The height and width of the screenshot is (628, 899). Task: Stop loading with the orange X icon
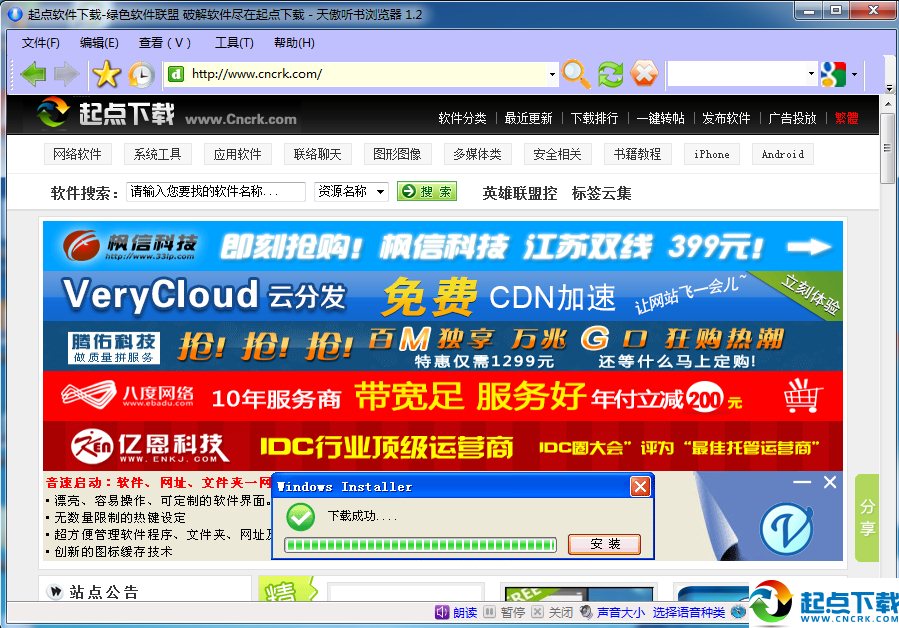click(x=644, y=74)
